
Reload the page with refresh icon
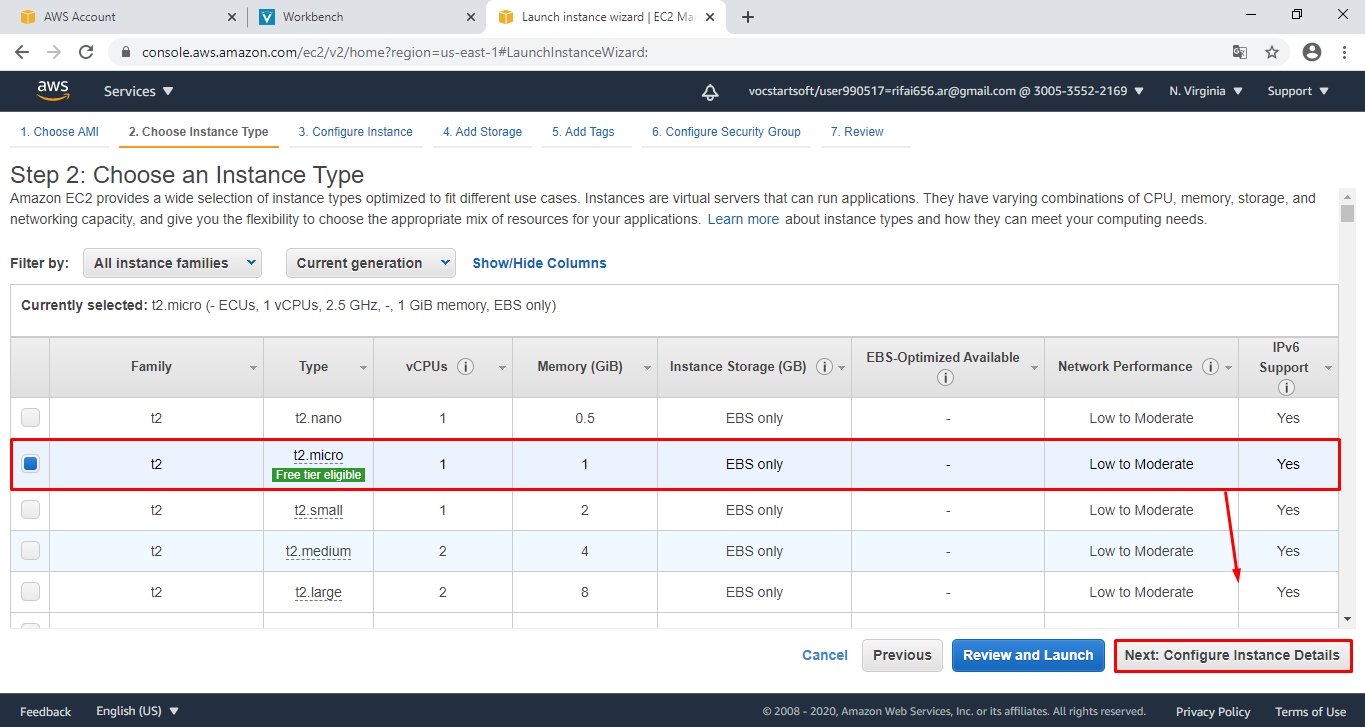coord(86,52)
